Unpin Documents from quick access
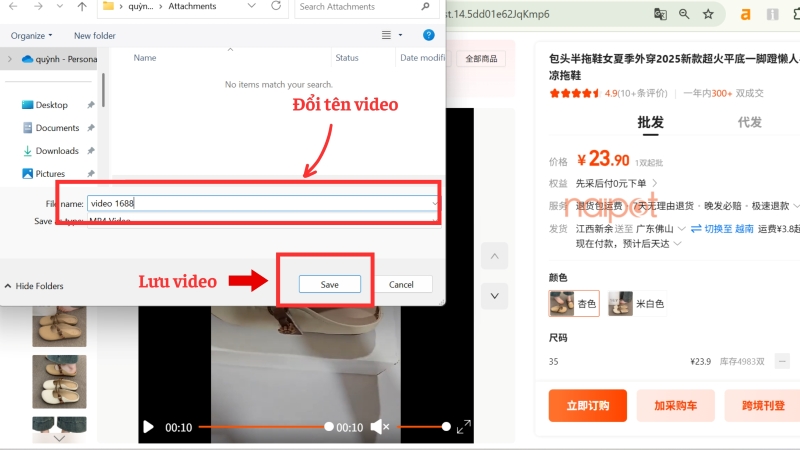 (91, 128)
